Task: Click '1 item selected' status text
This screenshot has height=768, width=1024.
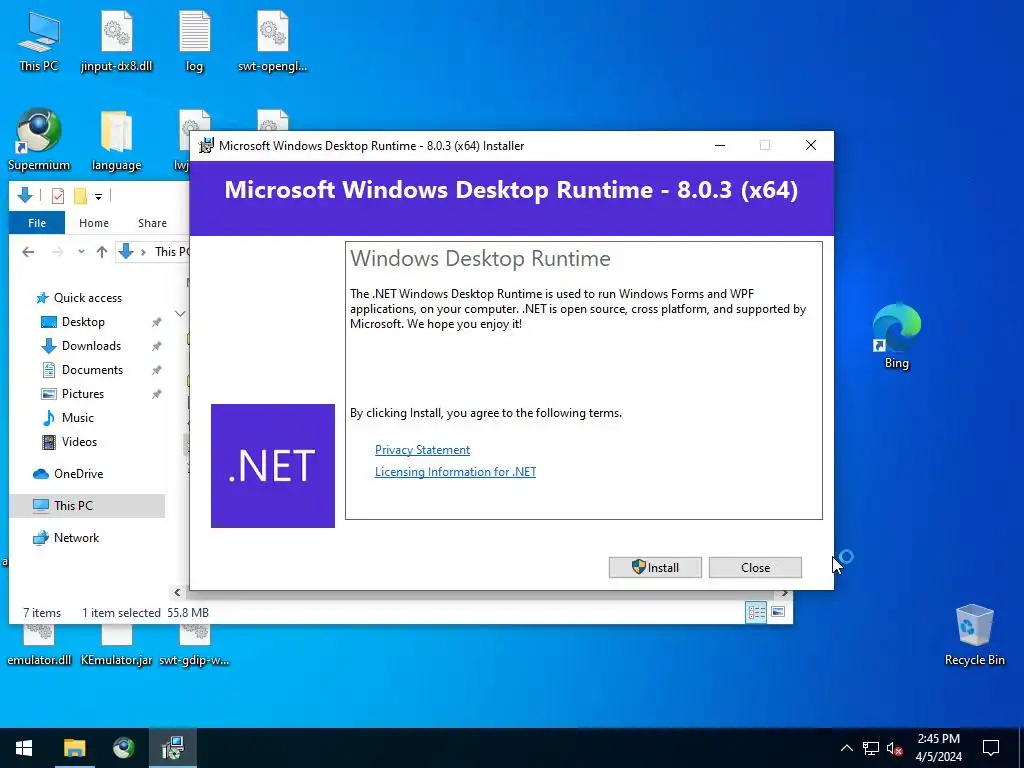Action: 121,613
